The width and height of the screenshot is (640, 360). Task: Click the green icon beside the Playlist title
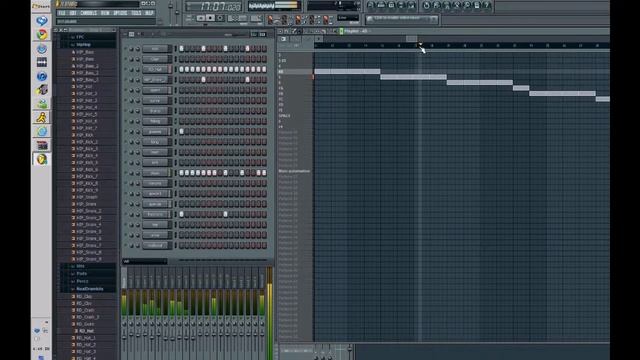pyautogui.click(x=341, y=31)
